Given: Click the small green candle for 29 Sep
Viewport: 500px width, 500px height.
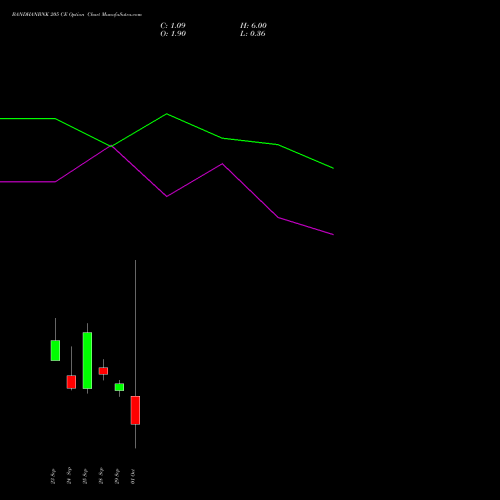Looking at the screenshot, I should pyautogui.click(x=119, y=387).
